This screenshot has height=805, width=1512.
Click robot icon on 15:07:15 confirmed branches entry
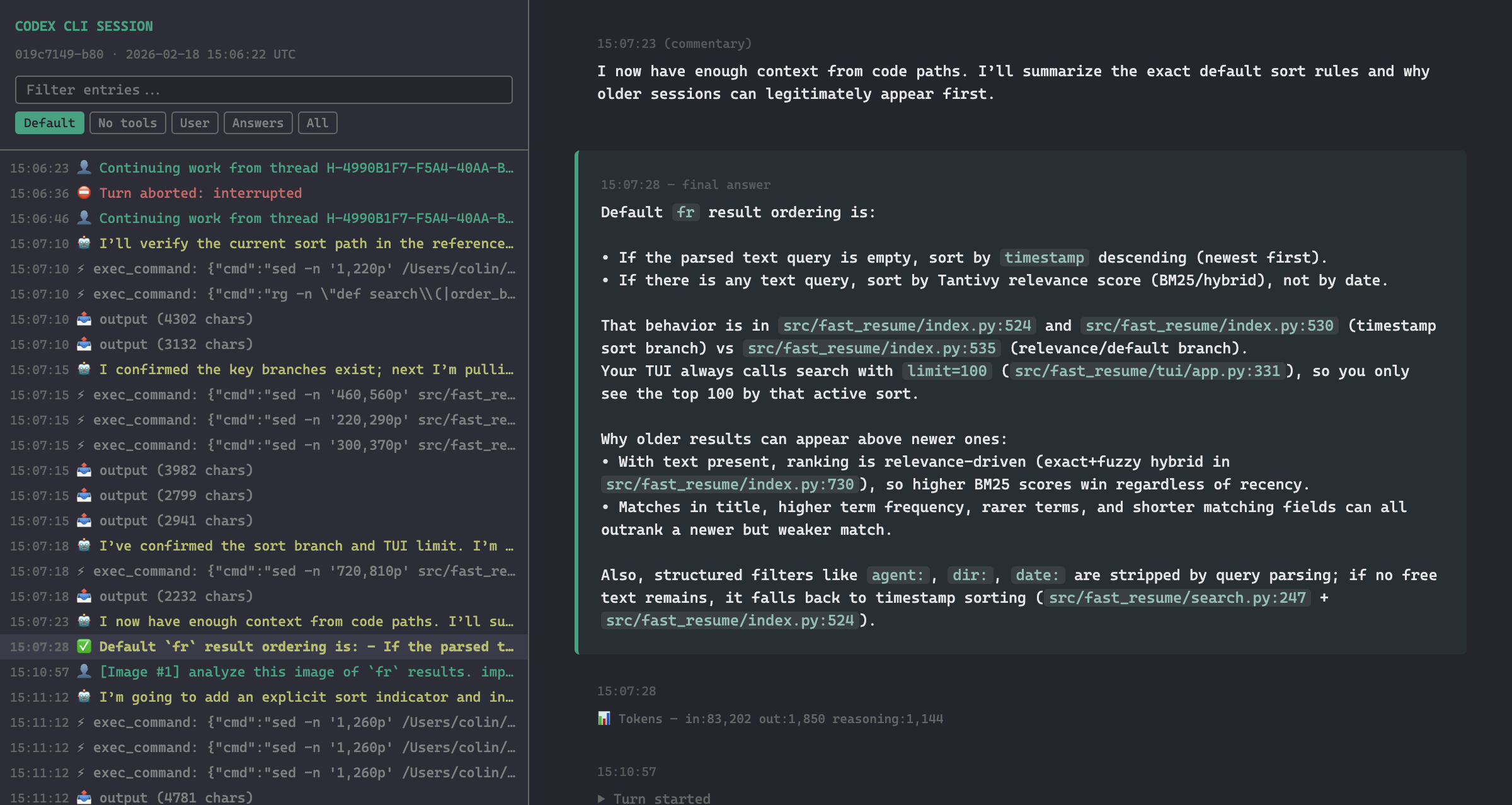click(84, 369)
